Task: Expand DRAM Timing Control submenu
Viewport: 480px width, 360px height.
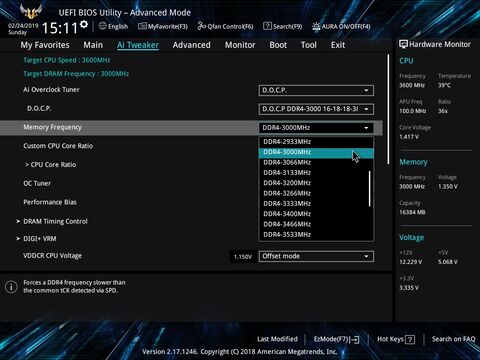Action: click(55, 221)
